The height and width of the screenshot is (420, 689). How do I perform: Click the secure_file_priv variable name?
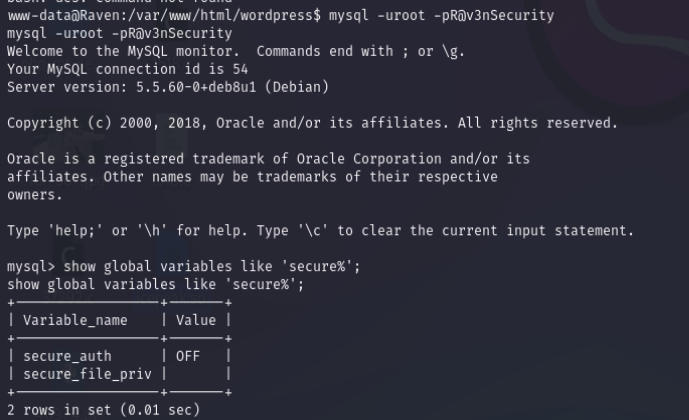[x=88, y=374]
